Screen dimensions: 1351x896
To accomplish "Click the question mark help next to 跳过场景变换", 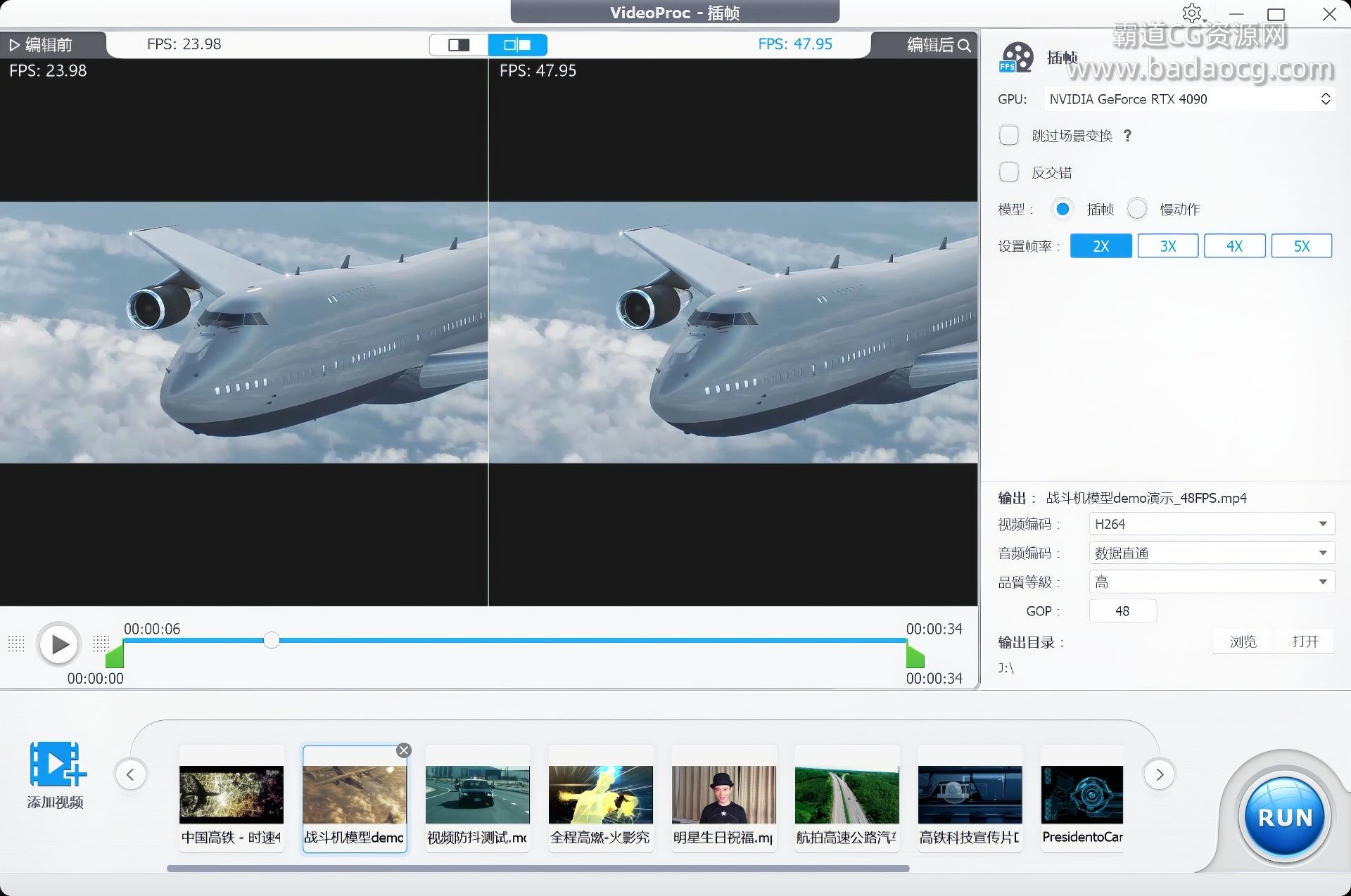I will pyautogui.click(x=1127, y=136).
